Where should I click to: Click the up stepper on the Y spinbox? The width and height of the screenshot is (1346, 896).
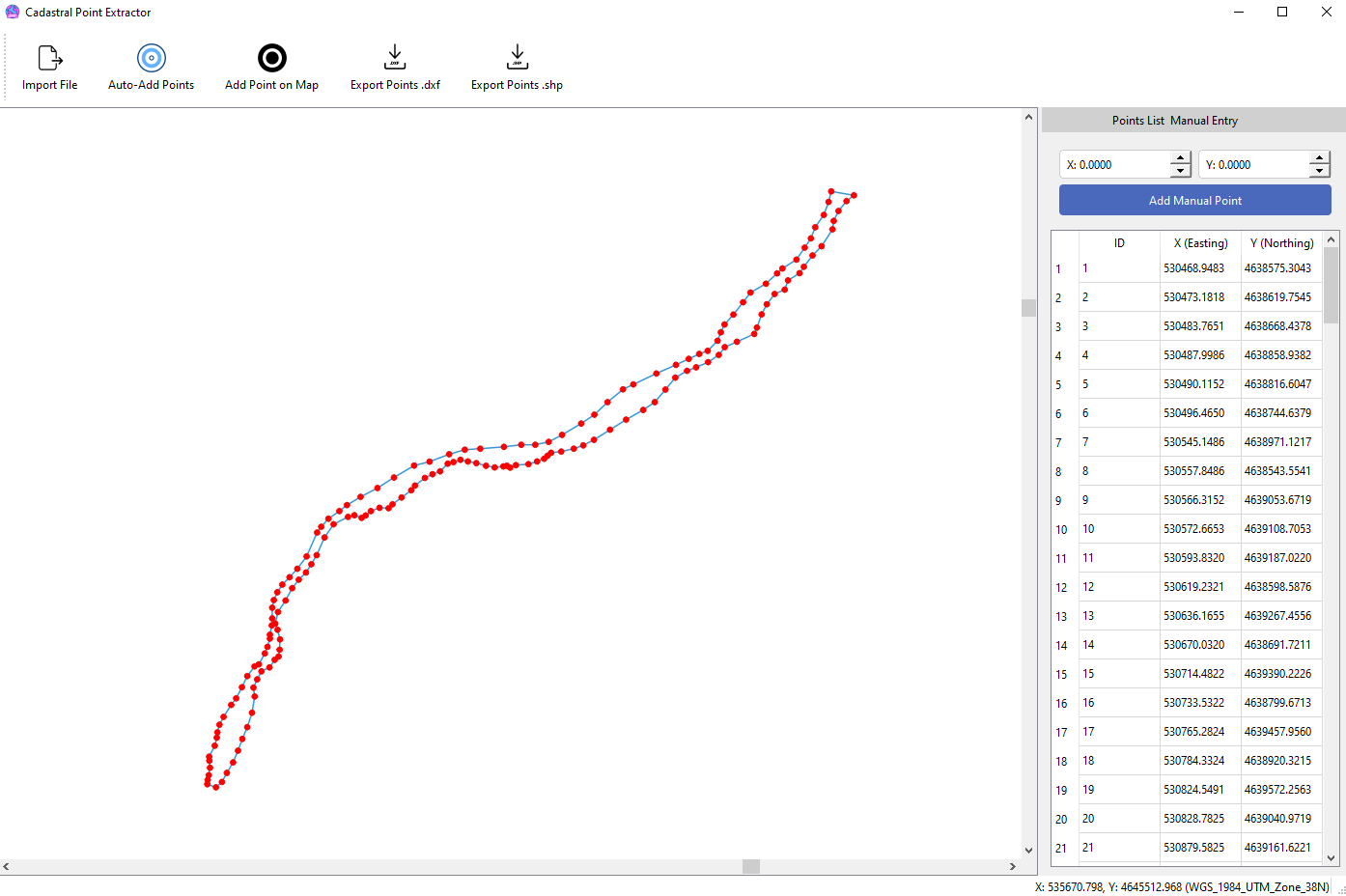coord(1319,158)
